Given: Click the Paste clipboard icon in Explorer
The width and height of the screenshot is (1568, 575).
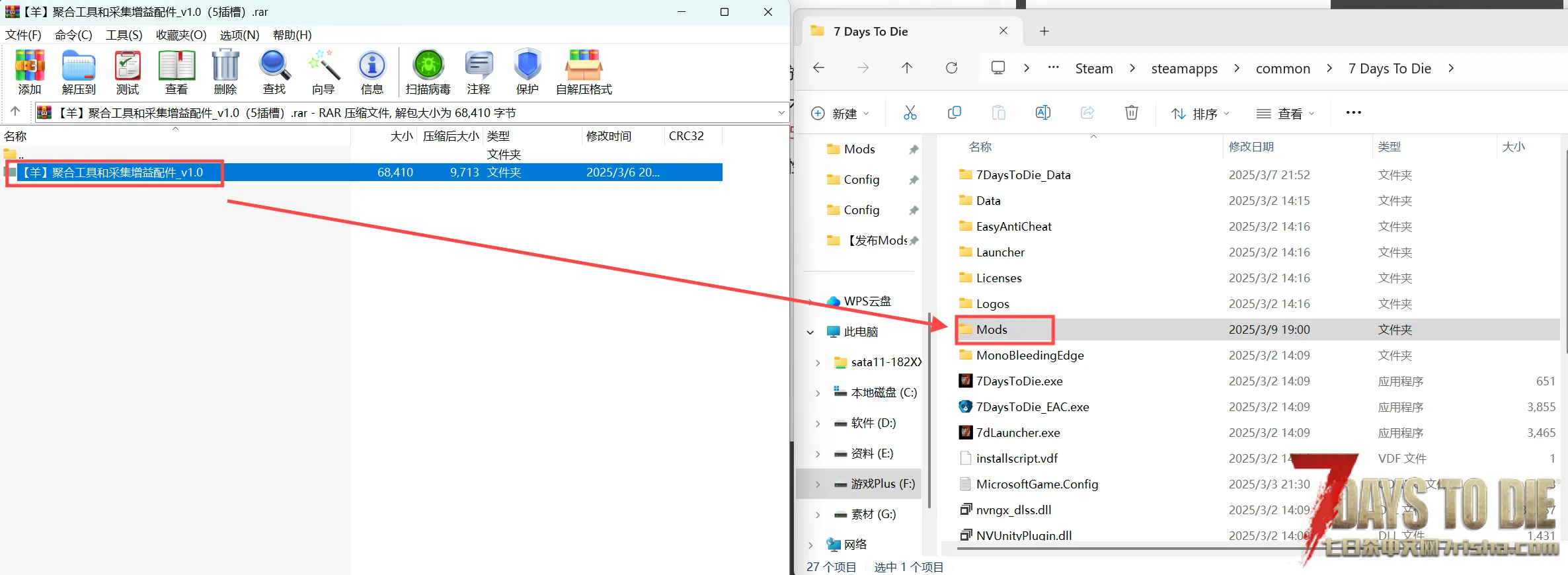Looking at the screenshot, I should coord(998,113).
